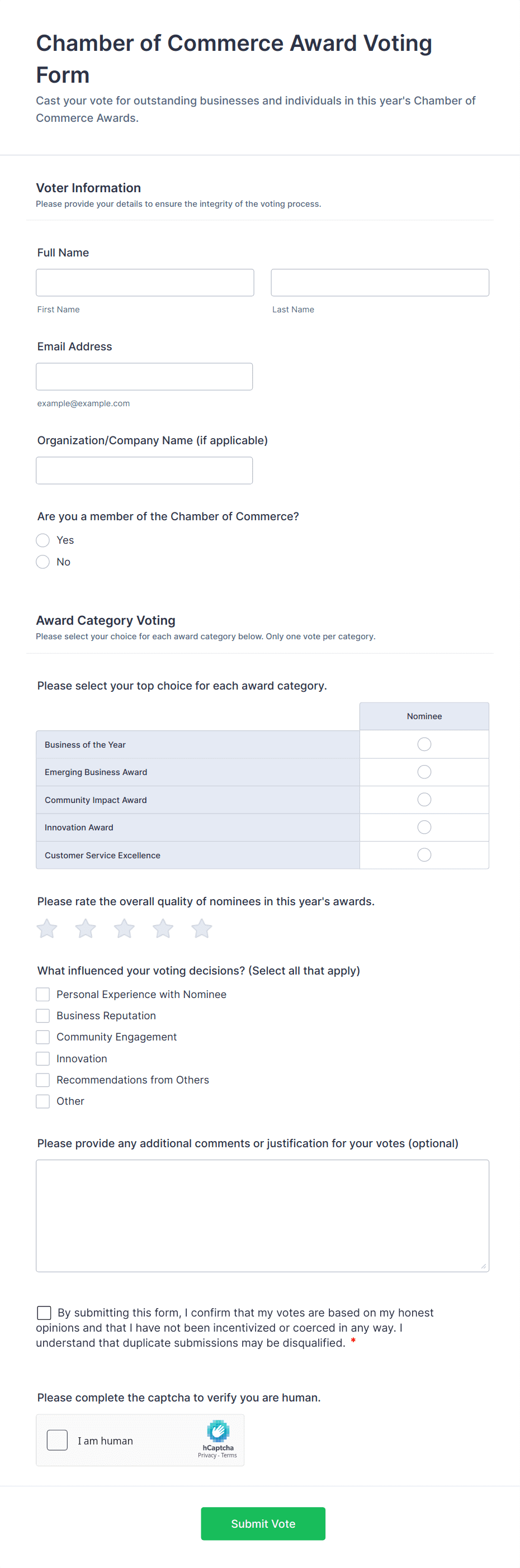Click the First Name input field
Screen dimensions: 520x1568
pyautogui.click(x=145, y=282)
